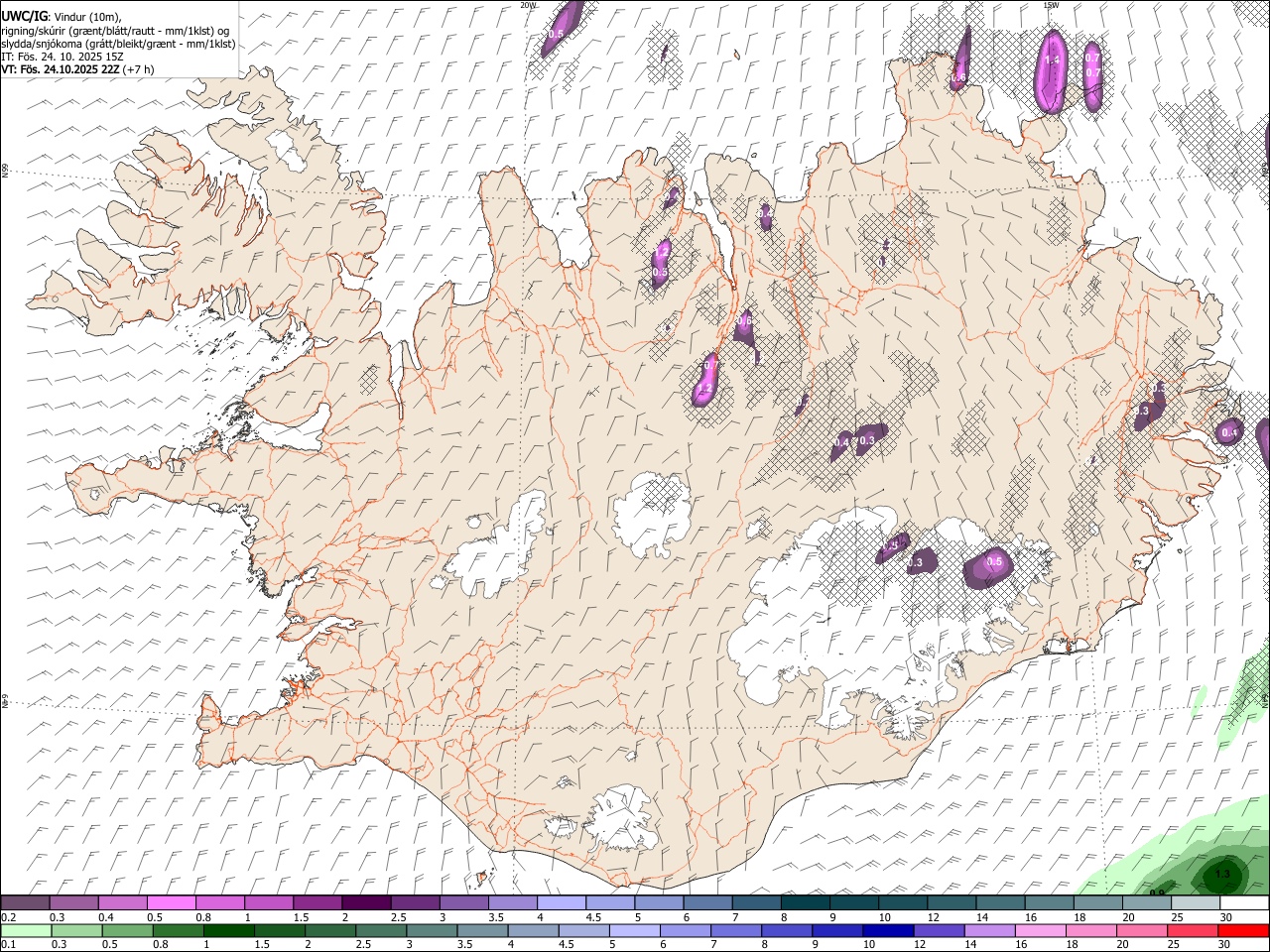Pick the dark teal snow swatch between 9 and 10
The height and width of the screenshot is (952, 1270).
854,903
